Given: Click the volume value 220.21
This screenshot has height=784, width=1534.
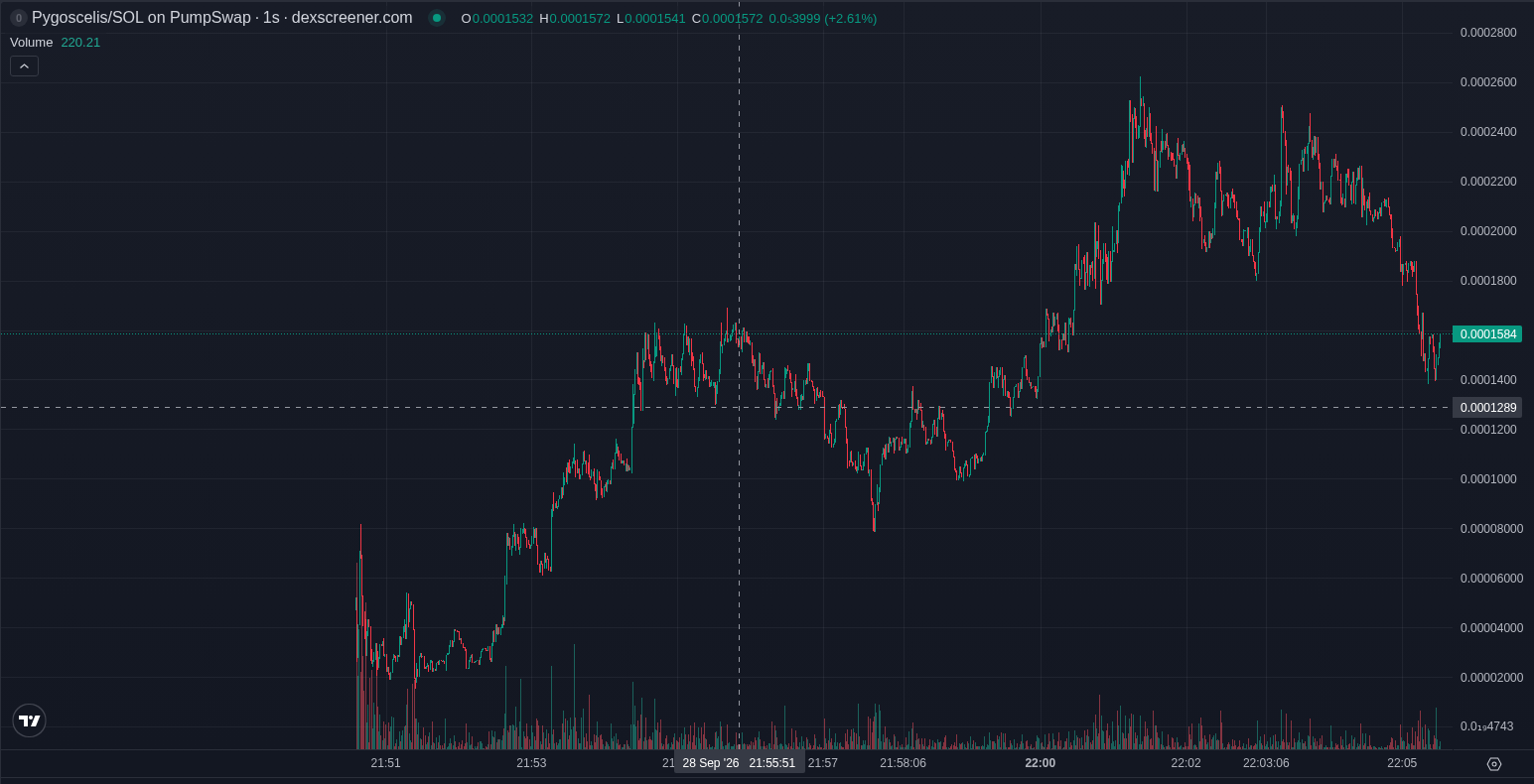Looking at the screenshot, I should 80,42.
